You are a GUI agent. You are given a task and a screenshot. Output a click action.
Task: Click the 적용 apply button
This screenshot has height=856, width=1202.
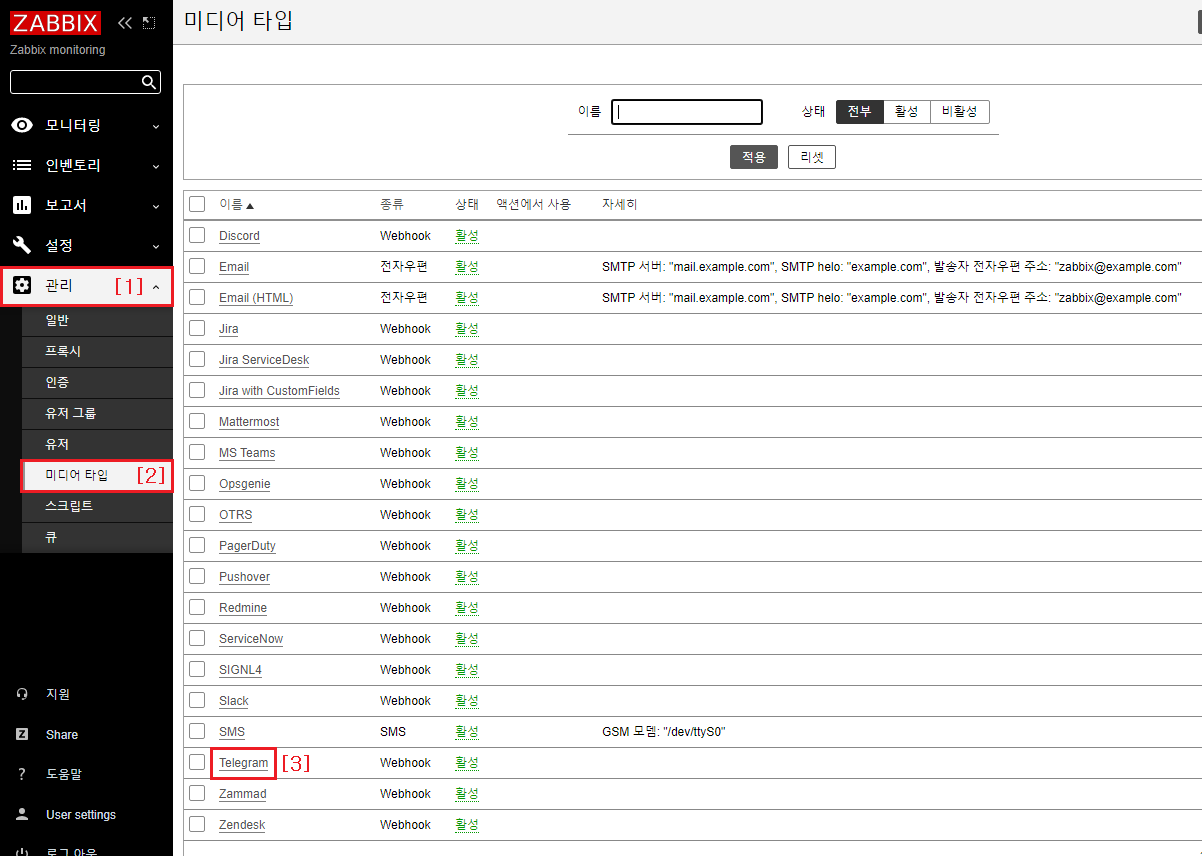[x=753, y=157]
